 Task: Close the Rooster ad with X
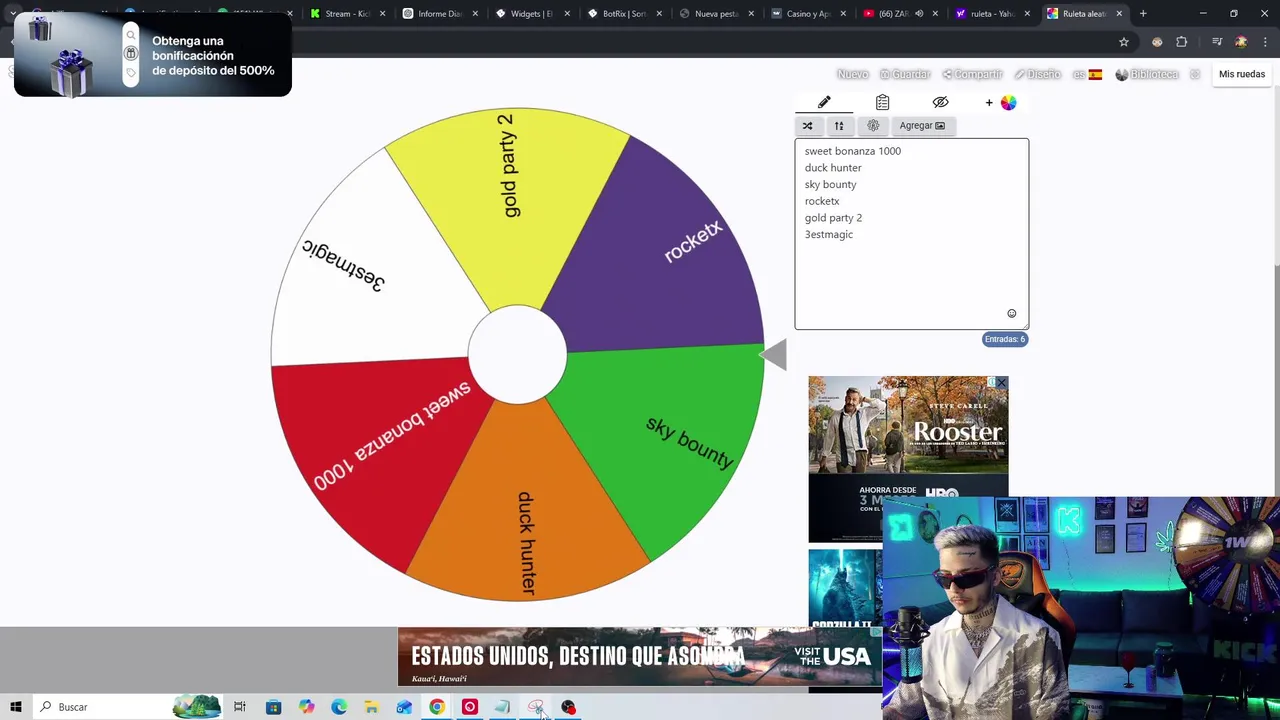1001,383
